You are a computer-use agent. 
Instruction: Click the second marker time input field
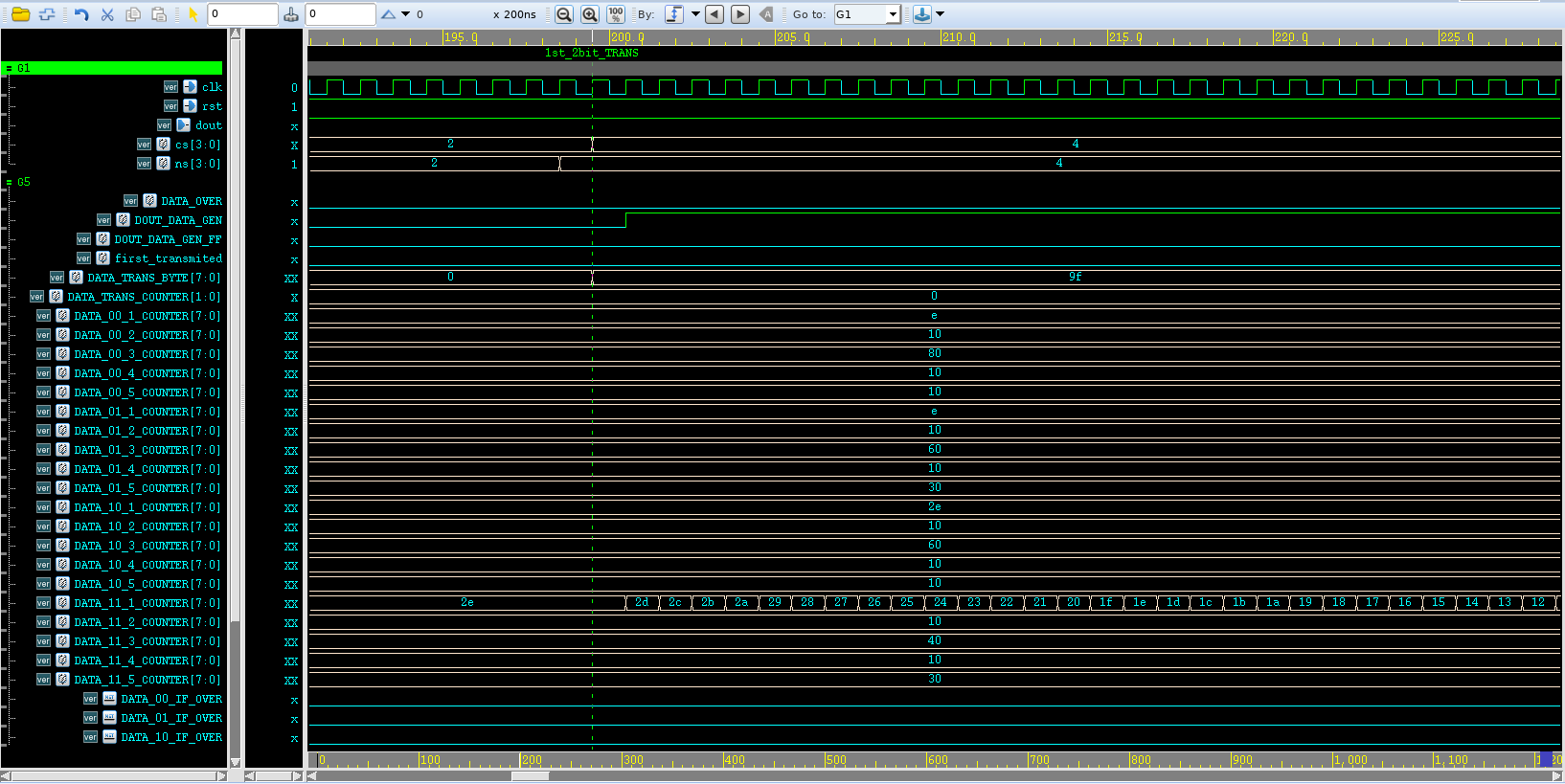(x=340, y=14)
